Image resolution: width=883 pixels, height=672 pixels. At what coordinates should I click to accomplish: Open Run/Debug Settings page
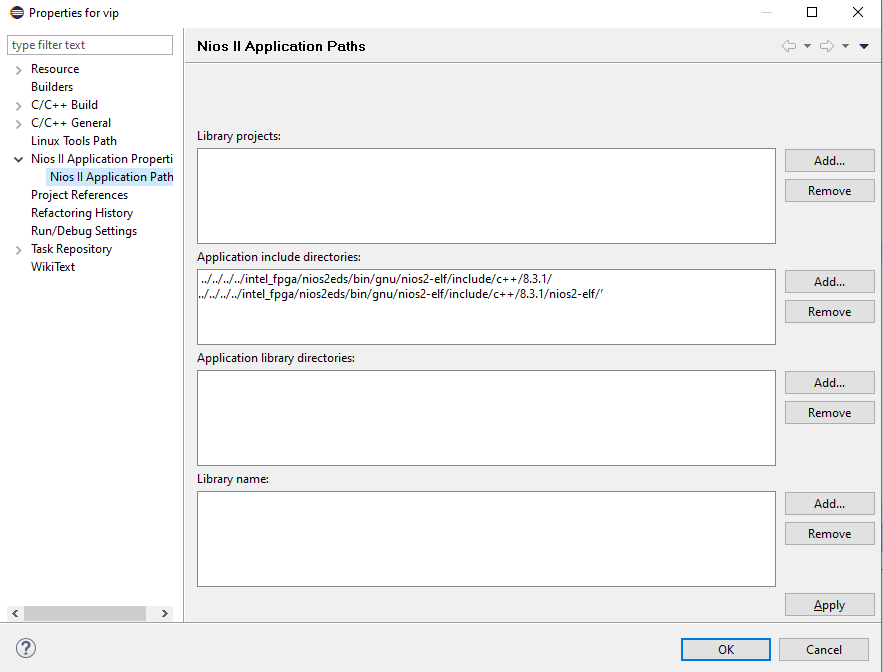click(x=84, y=231)
